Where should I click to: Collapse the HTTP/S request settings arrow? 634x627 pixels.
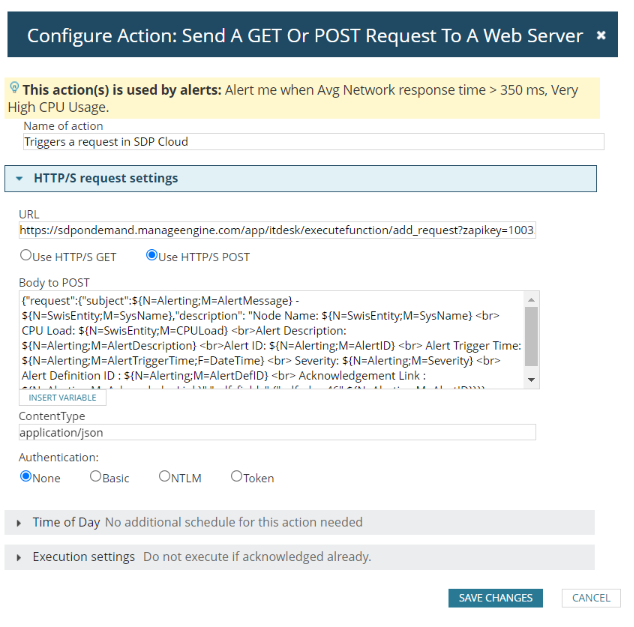[x=19, y=178]
